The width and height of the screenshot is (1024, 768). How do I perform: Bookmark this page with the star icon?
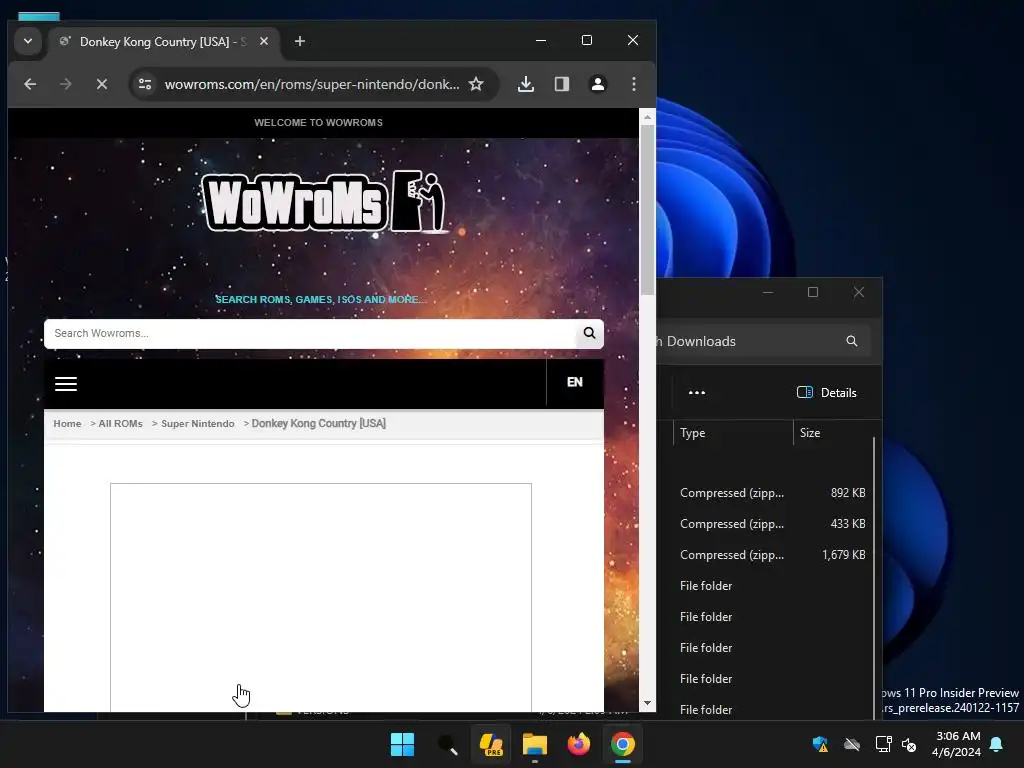[476, 84]
